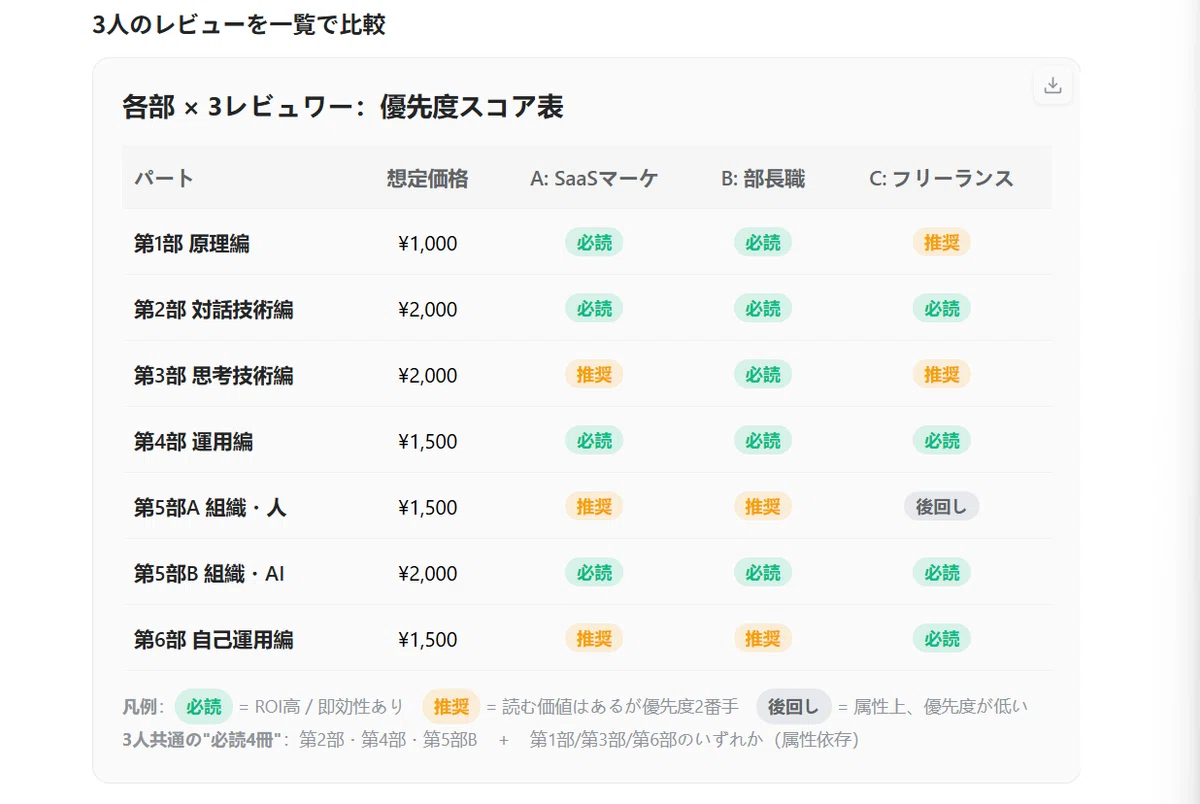Select the 必読 badge in the legend
The height and width of the screenshot is (804, 1200).
point(204,706)
